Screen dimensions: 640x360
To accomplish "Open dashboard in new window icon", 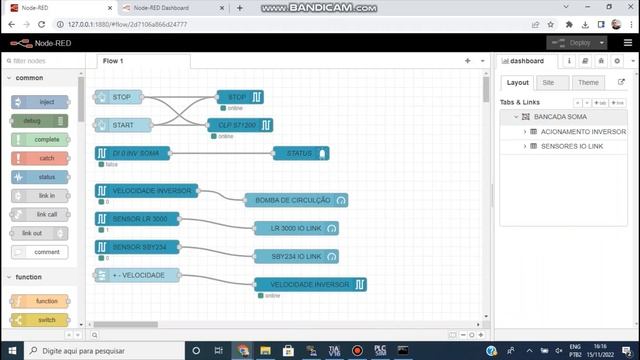I will pos(621,82).
